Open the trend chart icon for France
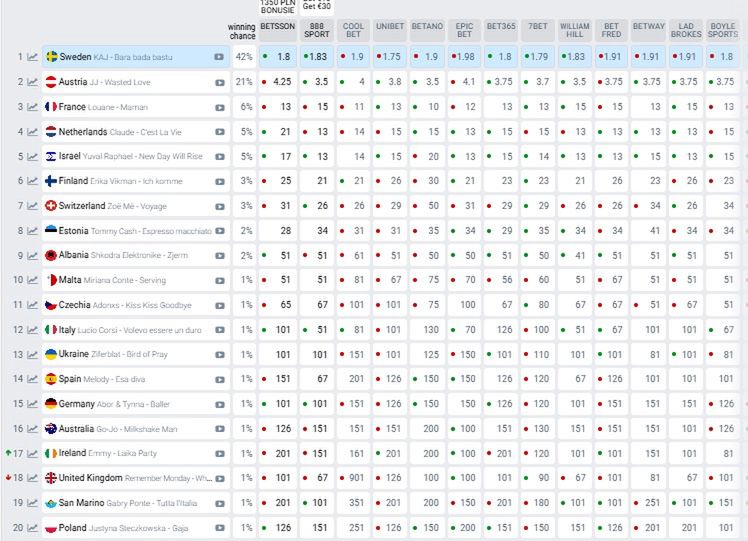The image size is (748, 541). click(32, 107)
